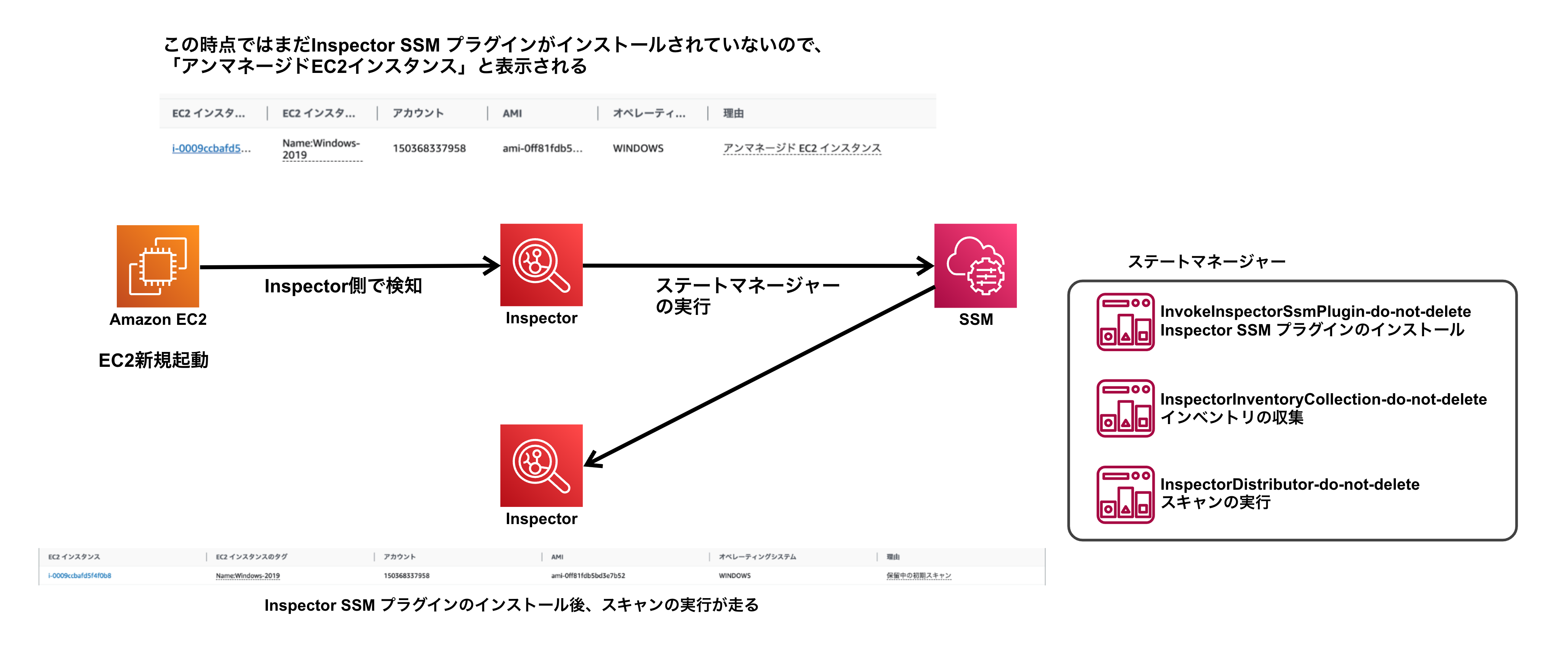Click the InvokeInspectorSsmPlugin association icon
This screenshot has height=655, width=1568.
coord(1125,321)
